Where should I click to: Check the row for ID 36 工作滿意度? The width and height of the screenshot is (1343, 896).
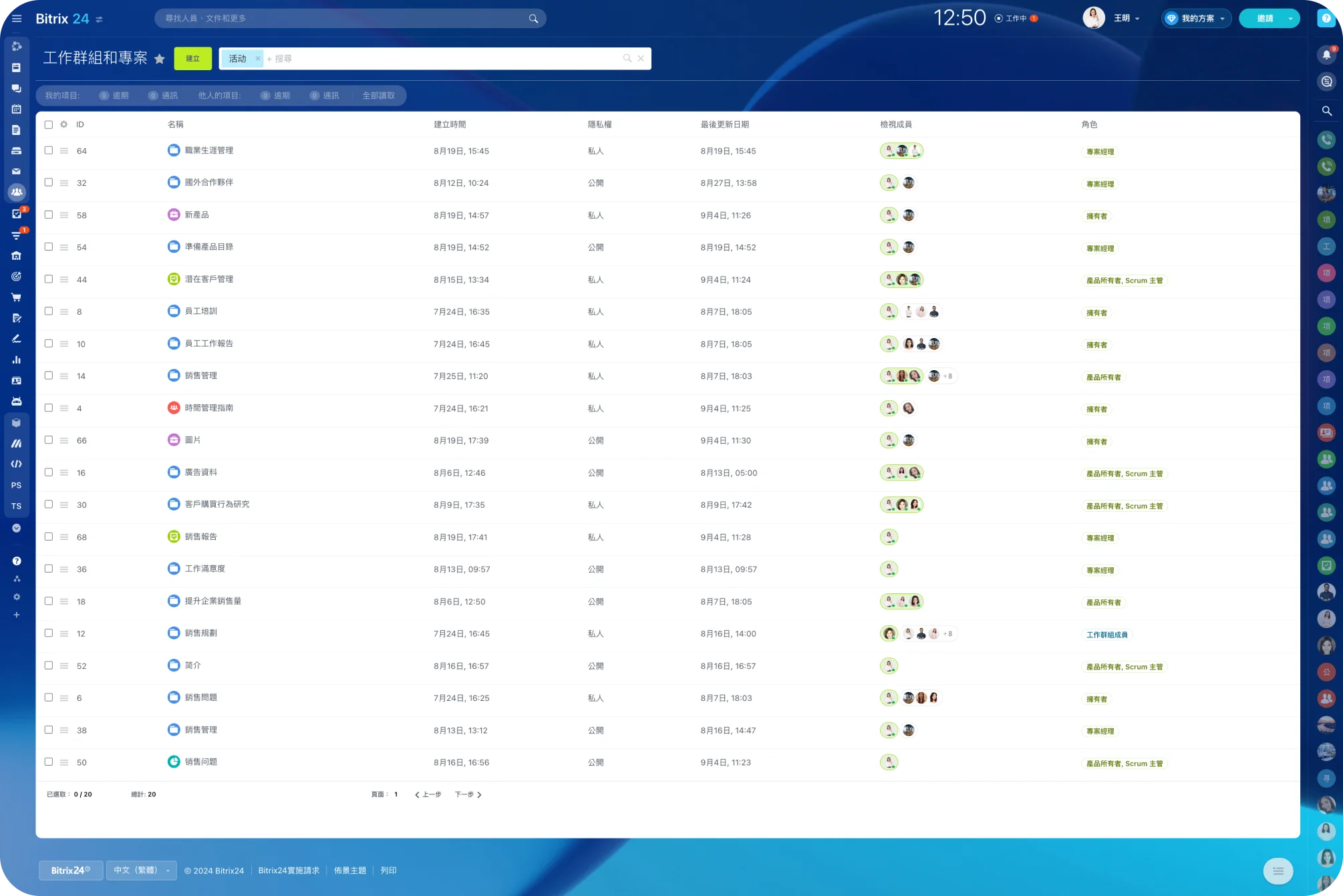[x=49, y=569]
